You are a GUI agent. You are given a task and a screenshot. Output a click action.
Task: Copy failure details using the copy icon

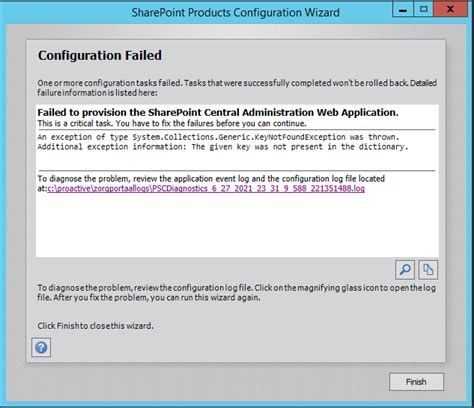(428, 270)
